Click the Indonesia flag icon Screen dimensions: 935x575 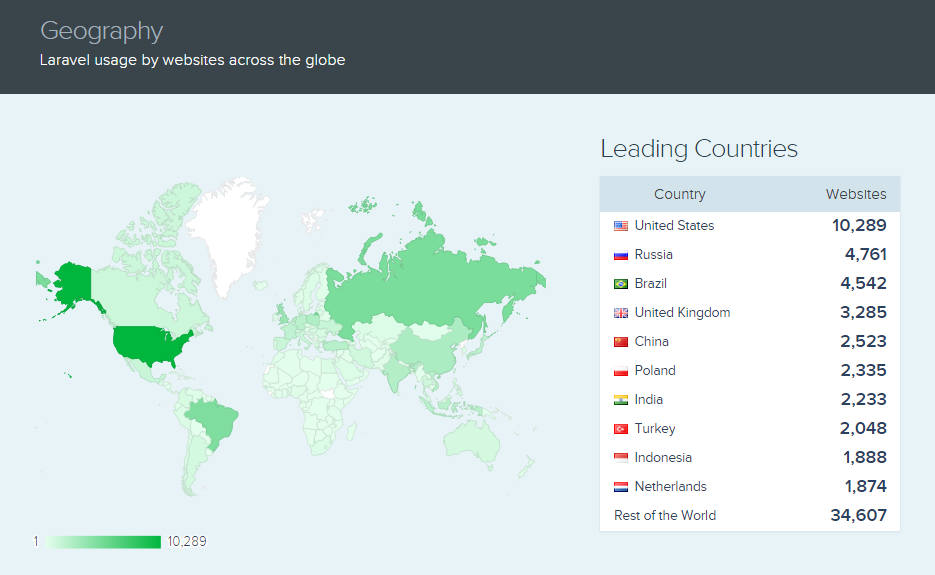(621, 458)
